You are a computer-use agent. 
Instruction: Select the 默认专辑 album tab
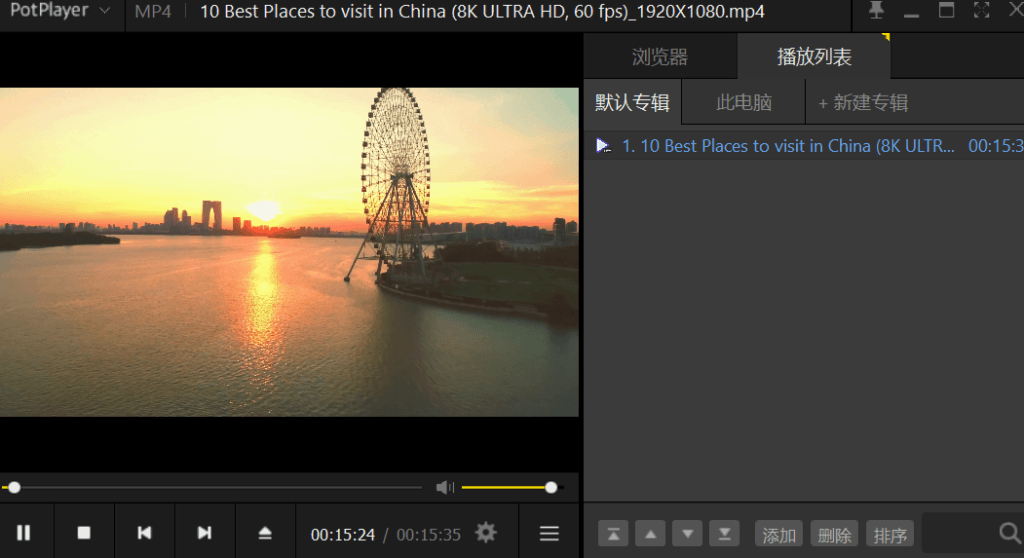coord(632,103)
